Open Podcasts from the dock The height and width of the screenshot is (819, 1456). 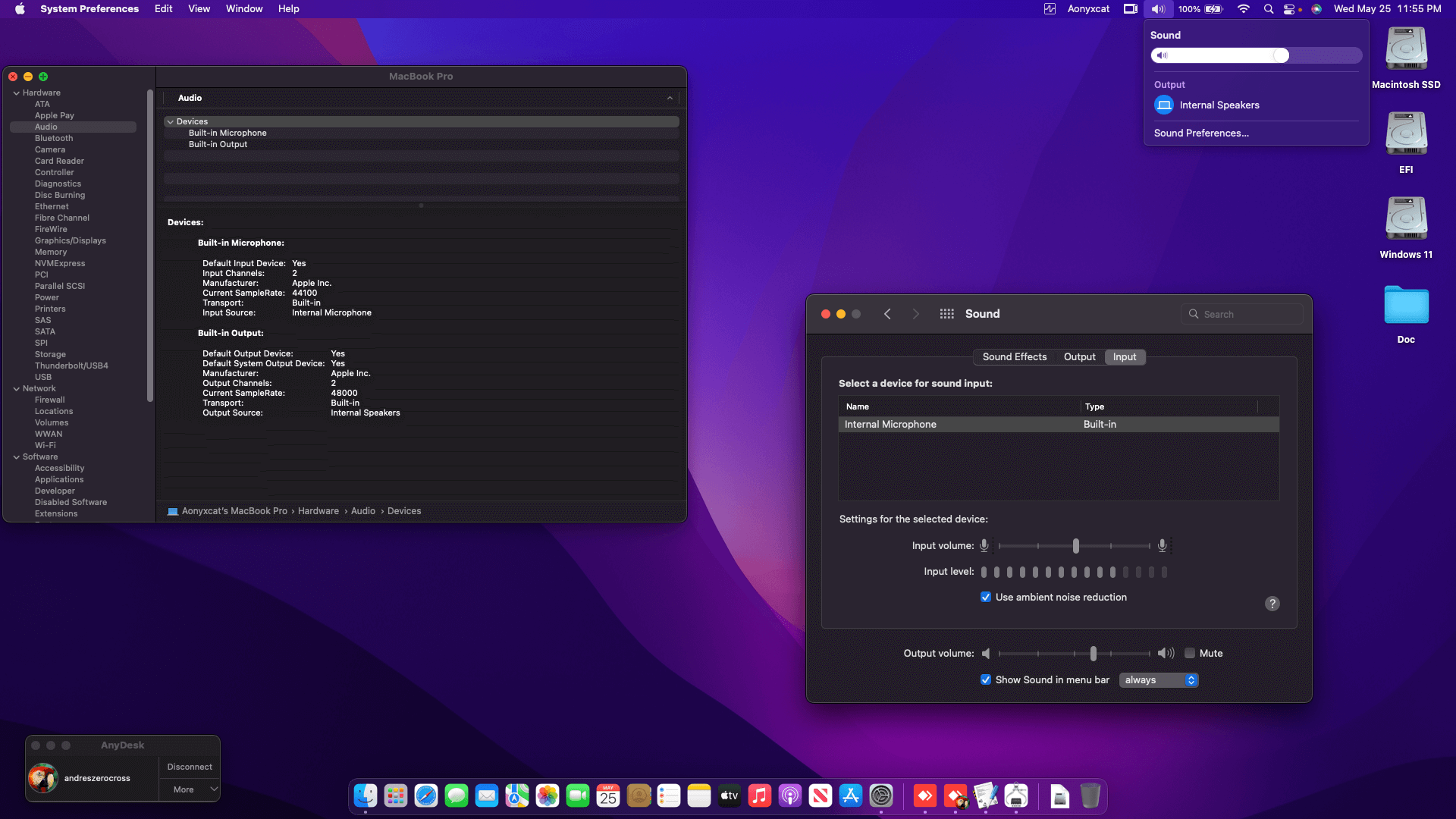[790, 795]
